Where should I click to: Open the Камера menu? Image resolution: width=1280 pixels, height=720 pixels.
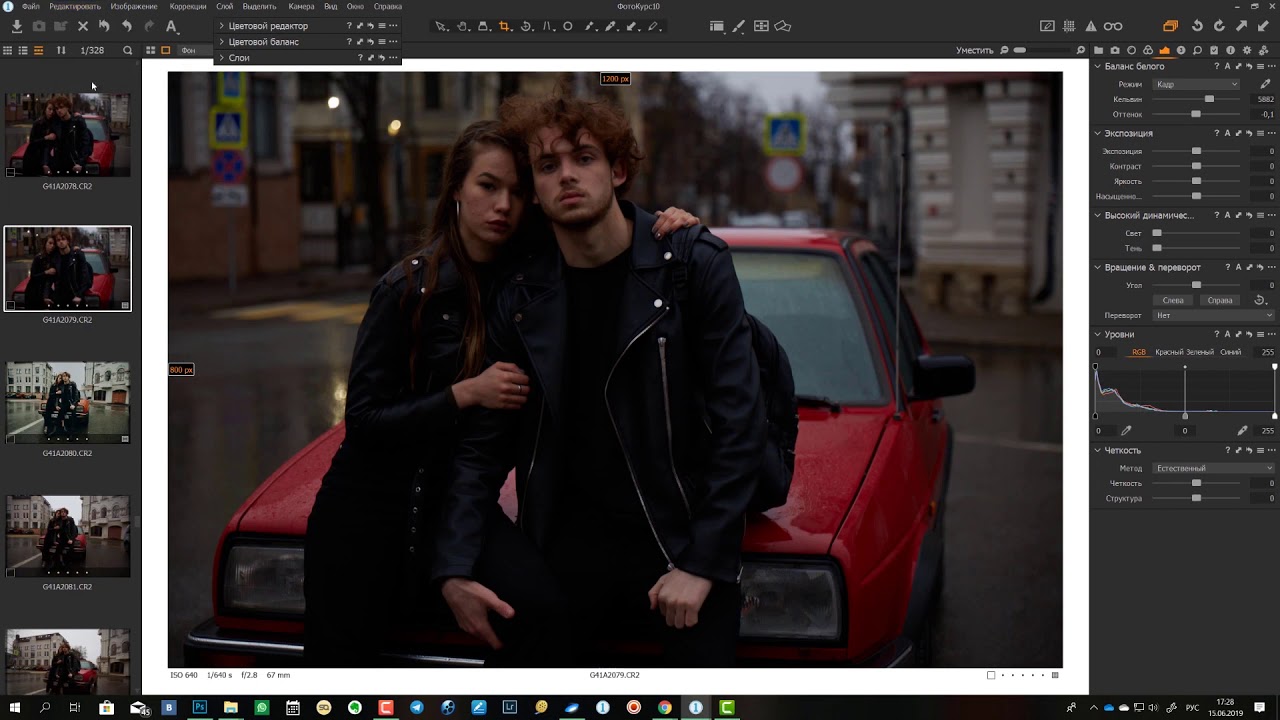[x=301, y=6]
